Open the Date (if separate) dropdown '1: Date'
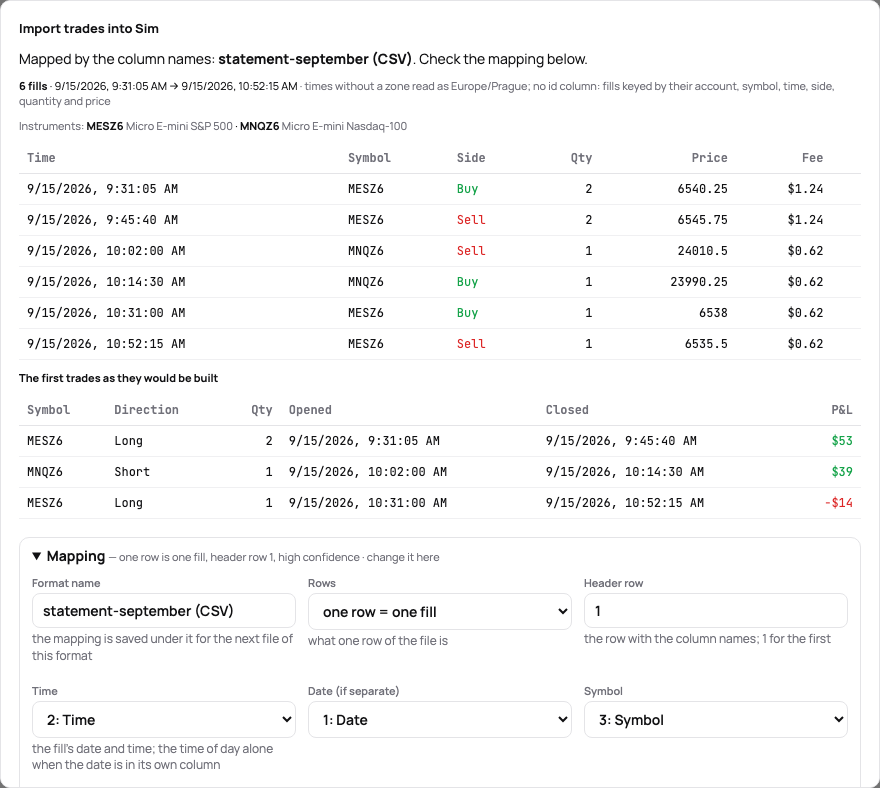This screenshot has height=788, width=880. 439,720
